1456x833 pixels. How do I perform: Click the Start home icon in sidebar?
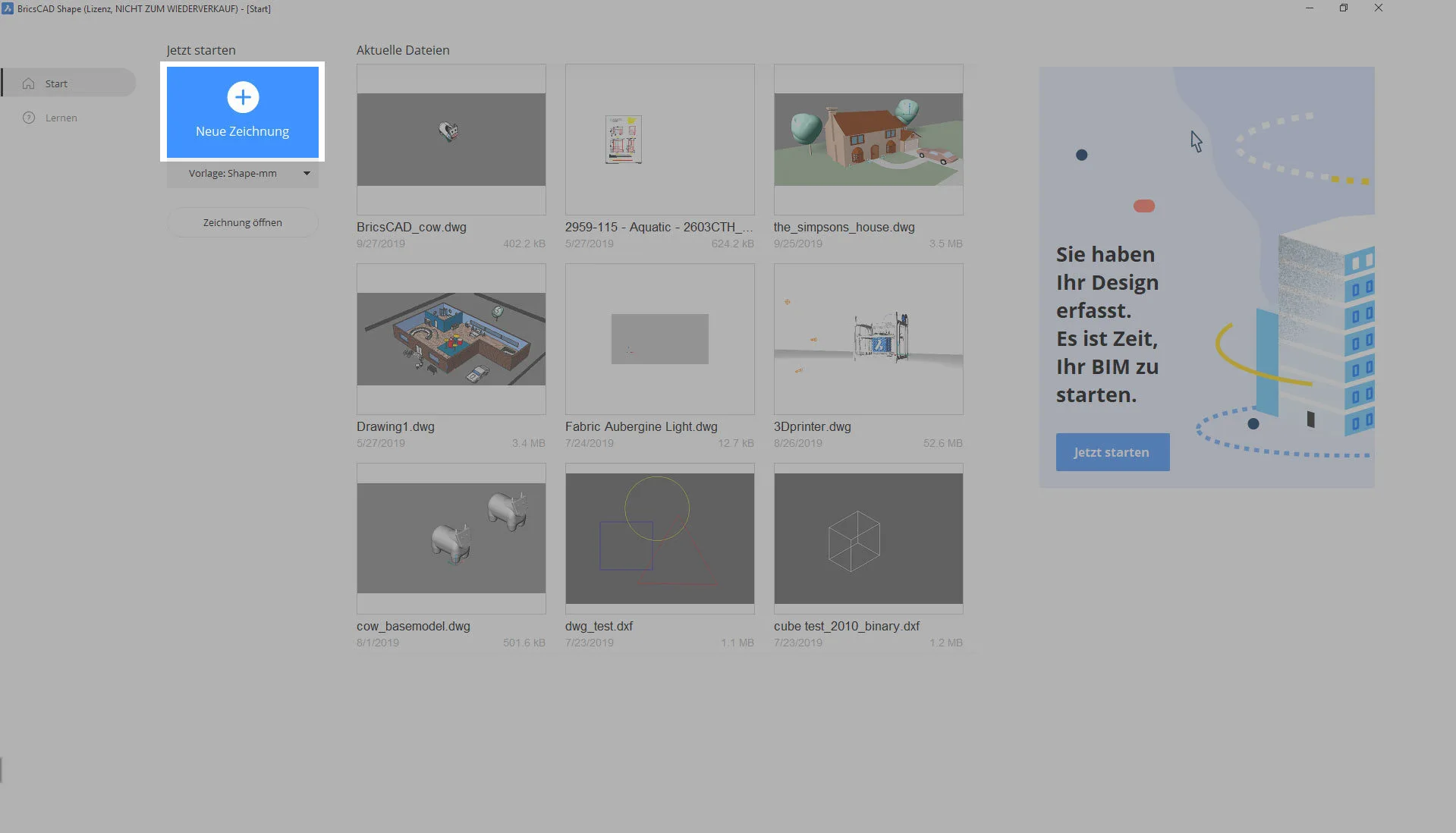click(29, 83)
